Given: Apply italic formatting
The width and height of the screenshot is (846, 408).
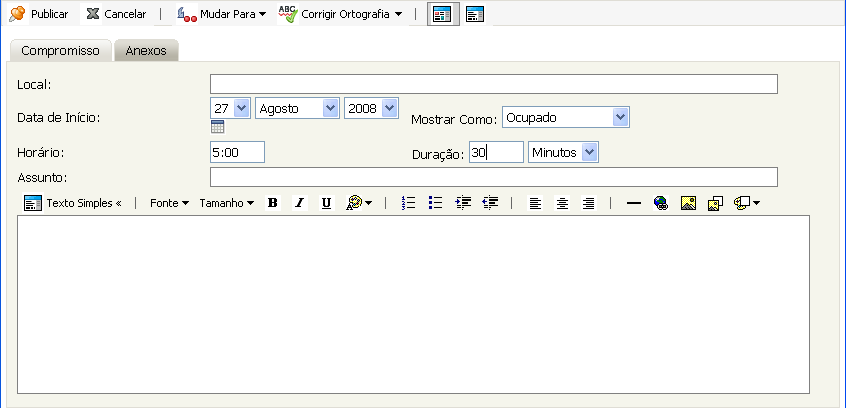Looking at the screenshot, I should point(298,203).
